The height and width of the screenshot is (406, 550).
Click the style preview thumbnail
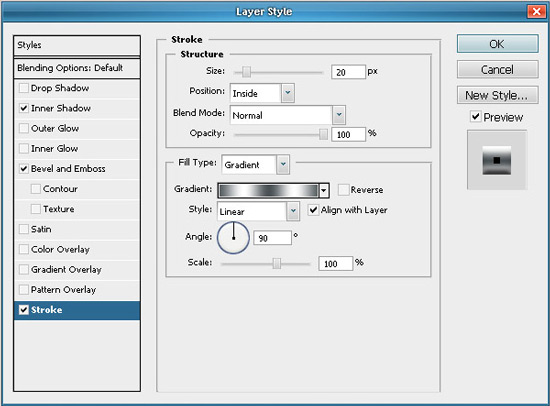click(497, 160)
